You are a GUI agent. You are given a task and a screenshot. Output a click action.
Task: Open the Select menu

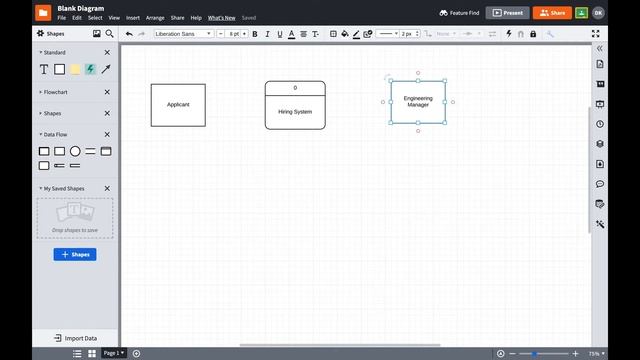(95, 18)
